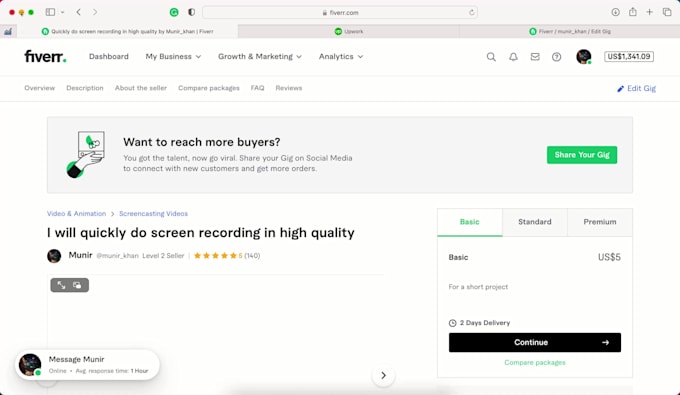Click the @munir_khan username
The width and height of the screenshot is (680, 395).
coord(117,256)
